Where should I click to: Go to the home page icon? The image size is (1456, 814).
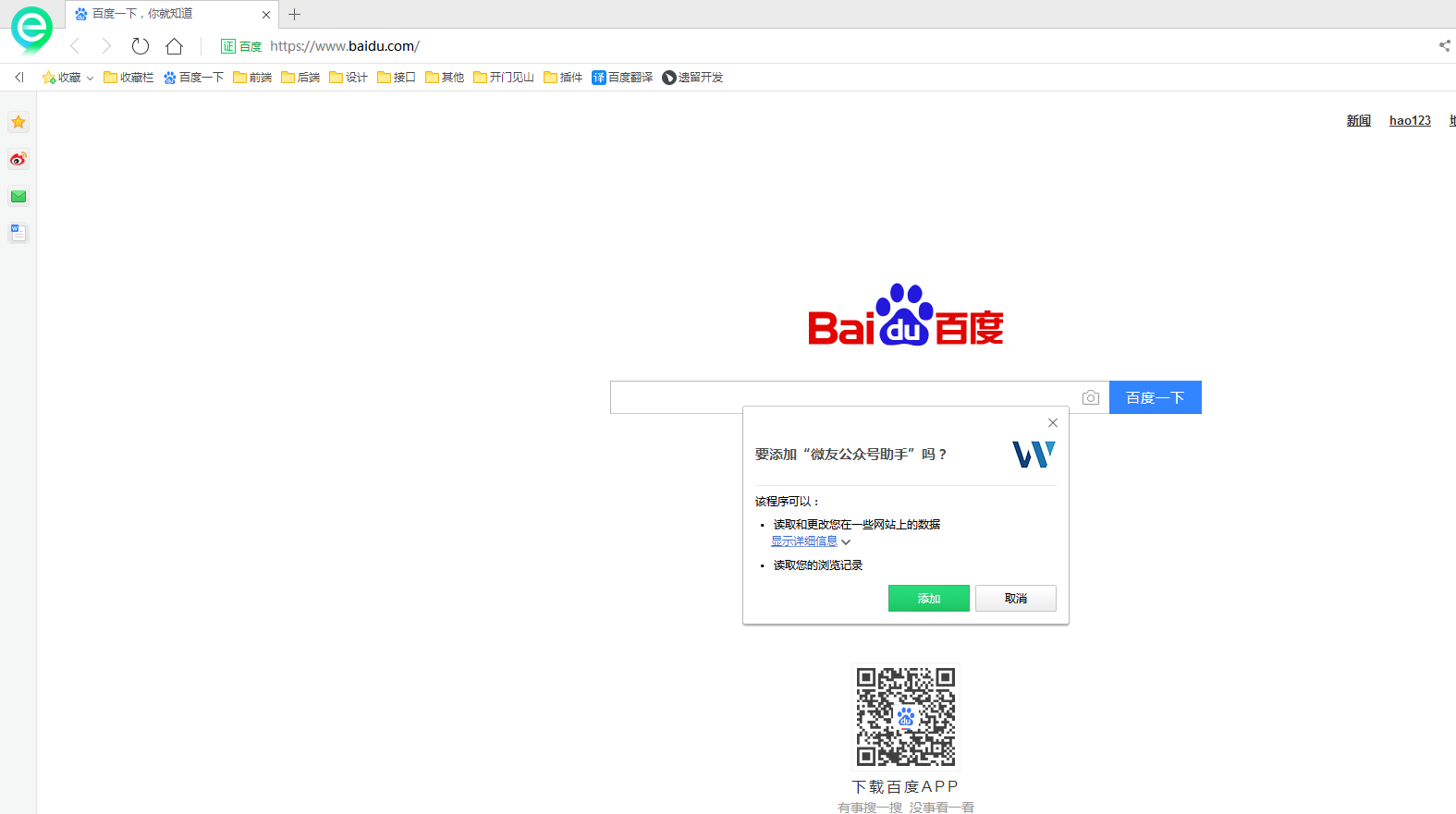coord(174,46)
